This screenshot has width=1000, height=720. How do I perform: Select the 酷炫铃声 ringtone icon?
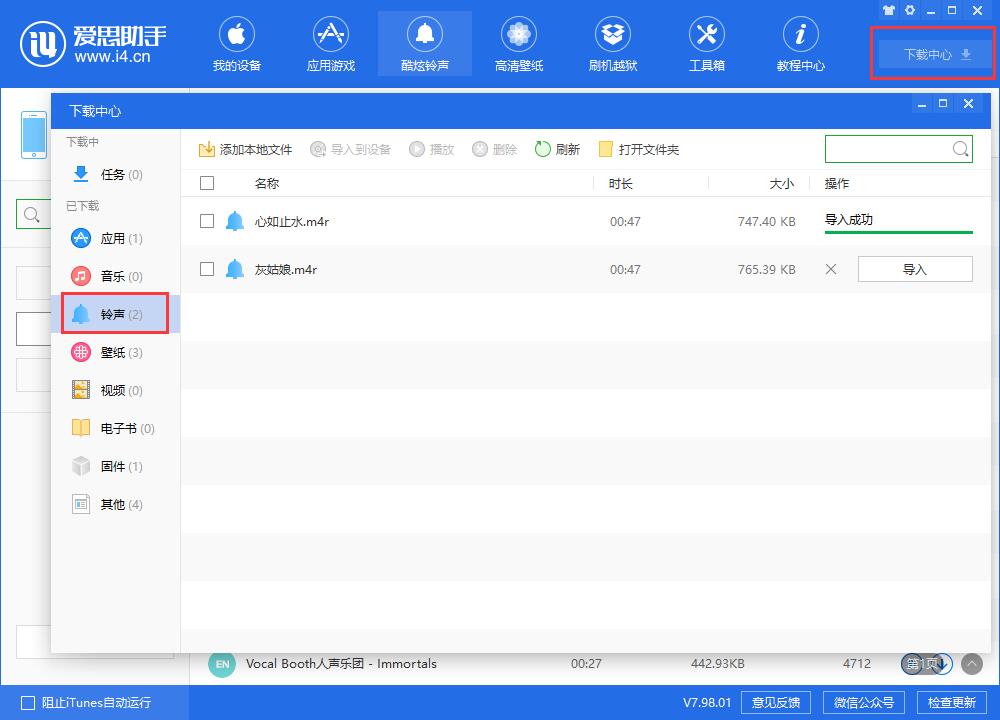pyautogui.click(x=425, y=43)
